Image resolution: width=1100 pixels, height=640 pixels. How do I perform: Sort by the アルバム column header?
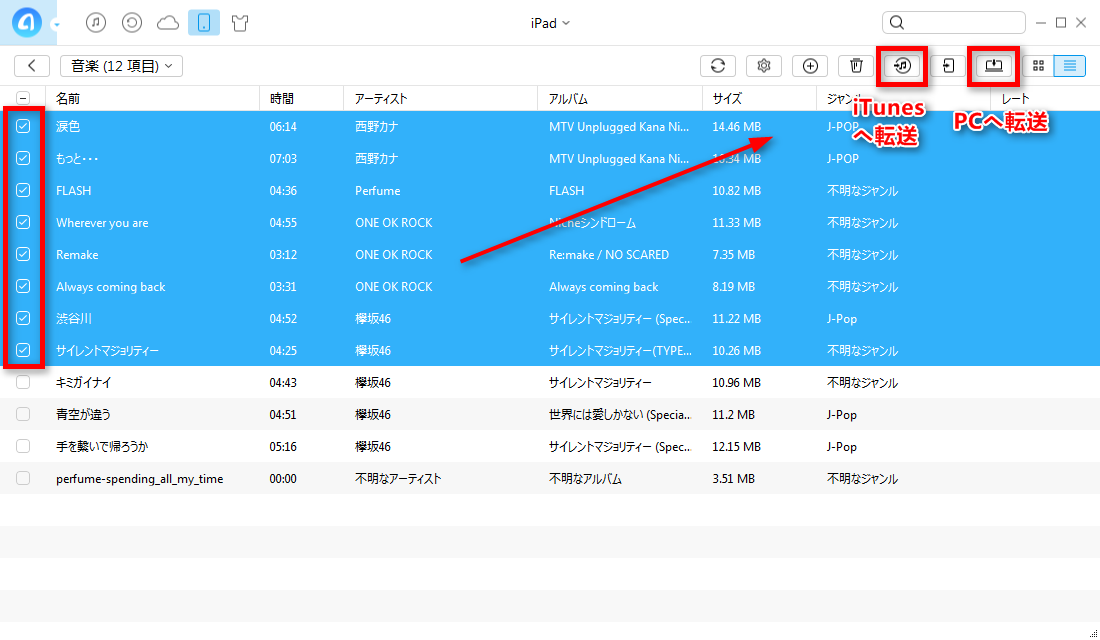coord(620,98)
